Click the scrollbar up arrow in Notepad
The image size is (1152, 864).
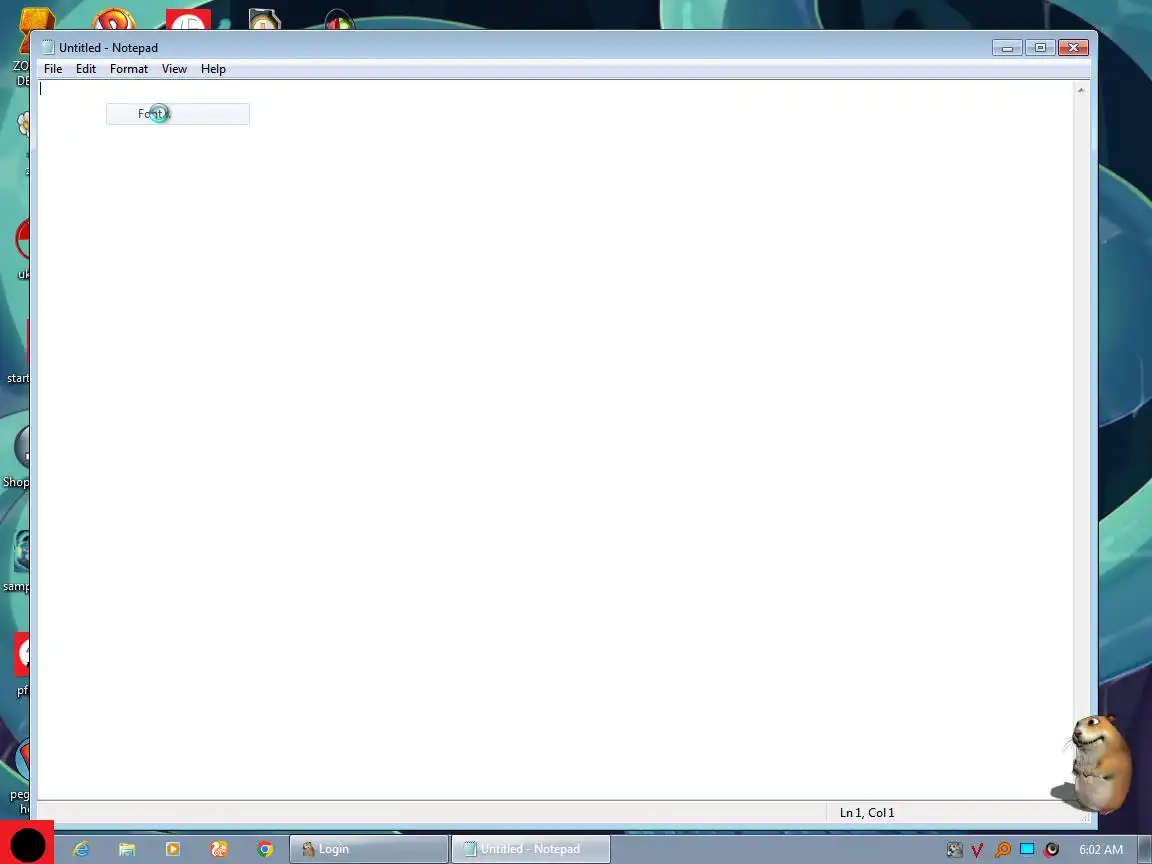point(1081,90)
